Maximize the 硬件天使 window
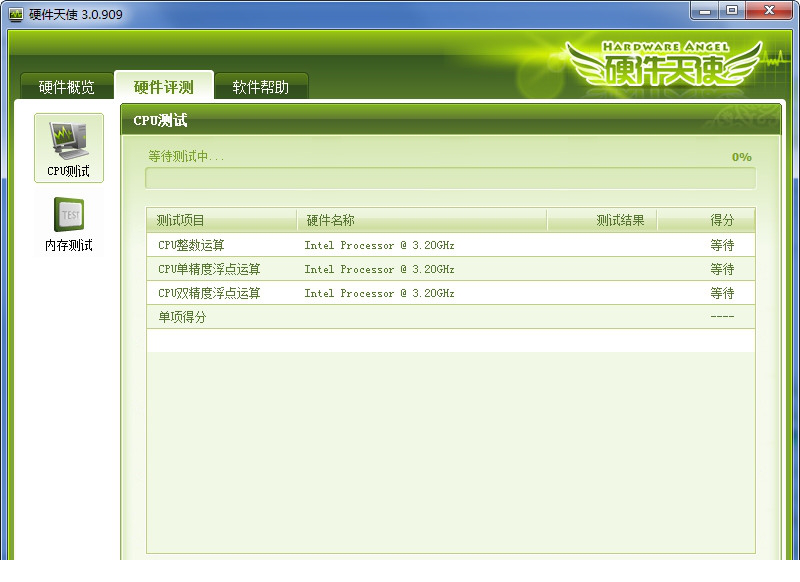800x582 pixels. (x=732, y=11)
